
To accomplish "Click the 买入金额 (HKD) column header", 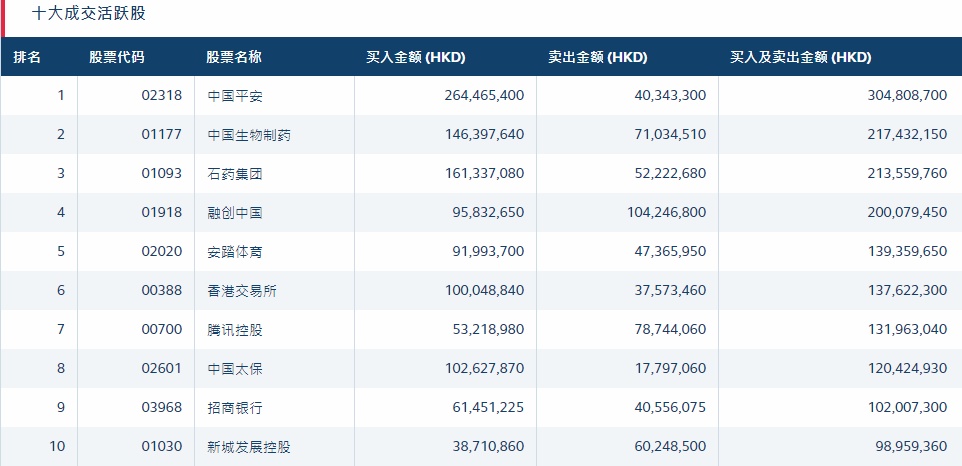I will pyautogui.click(x=416, y=57).
